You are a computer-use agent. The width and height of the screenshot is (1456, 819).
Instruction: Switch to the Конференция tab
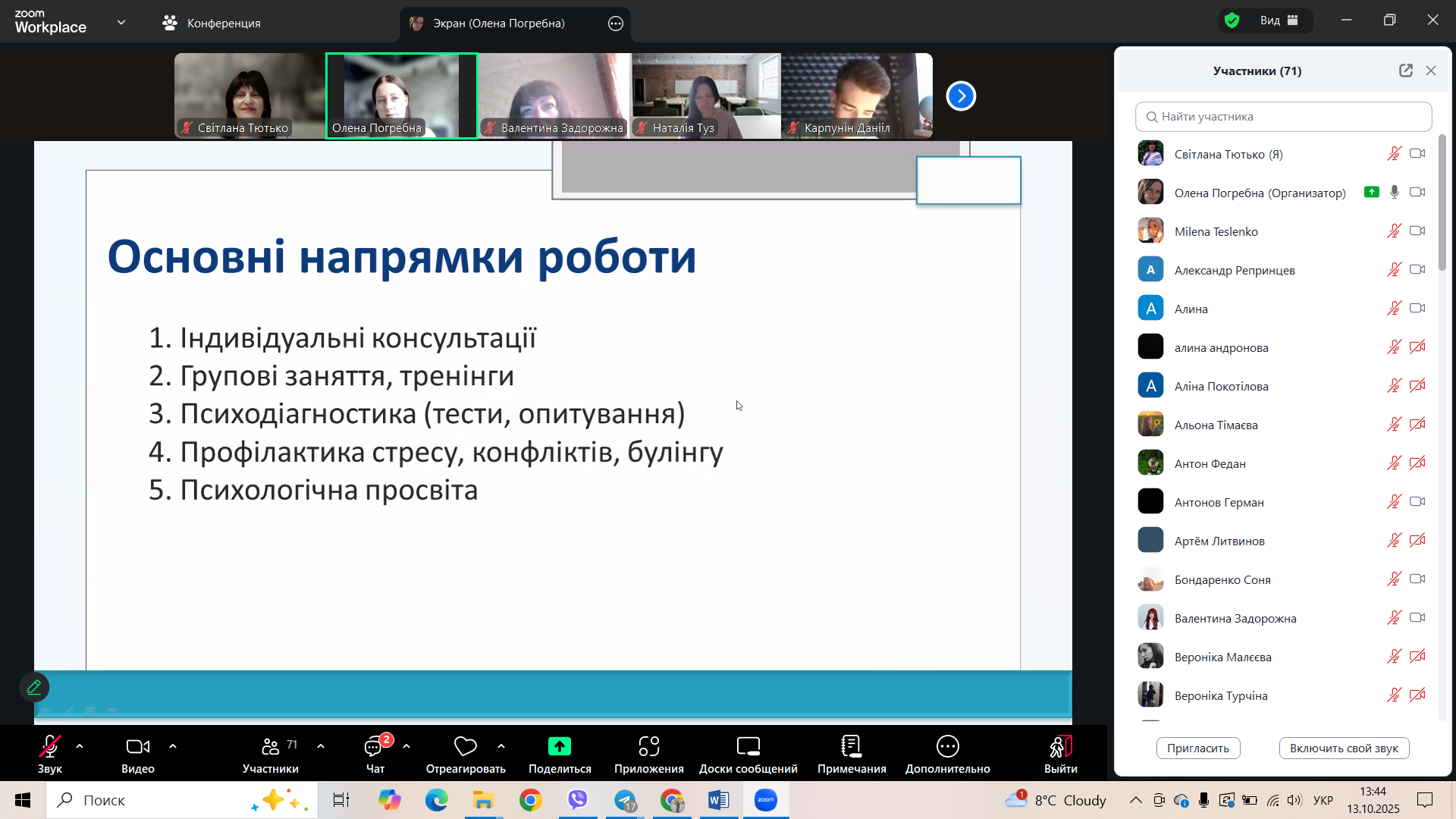212,24
